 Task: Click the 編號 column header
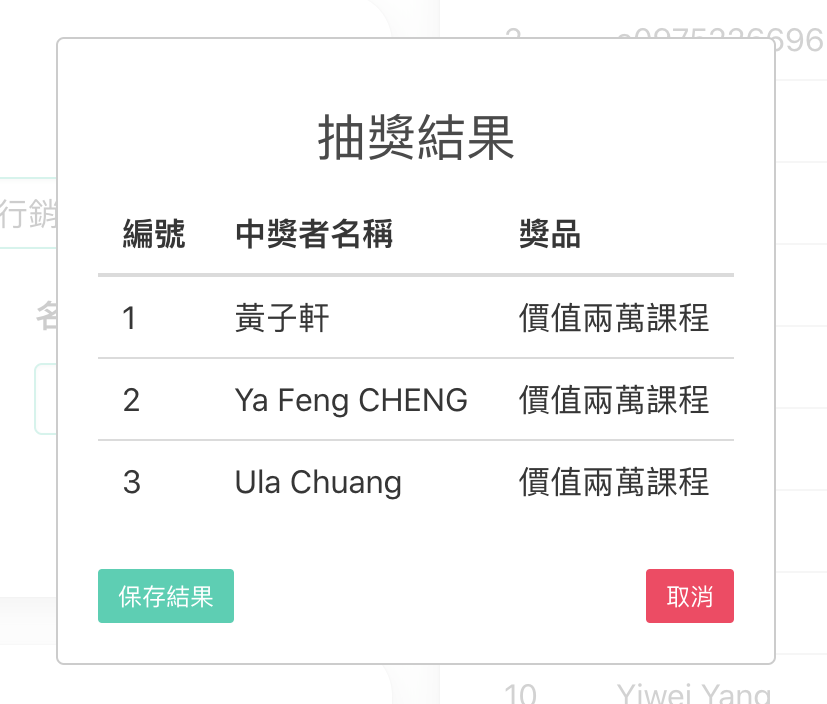point(154,234)
